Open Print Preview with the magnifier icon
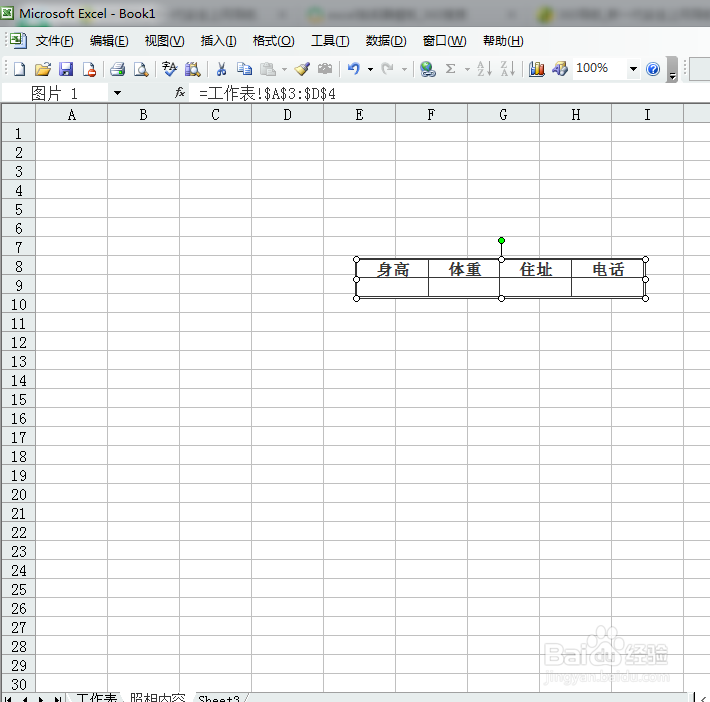Image resolution: width=710 pixels, height=702 pixels. 141,69
